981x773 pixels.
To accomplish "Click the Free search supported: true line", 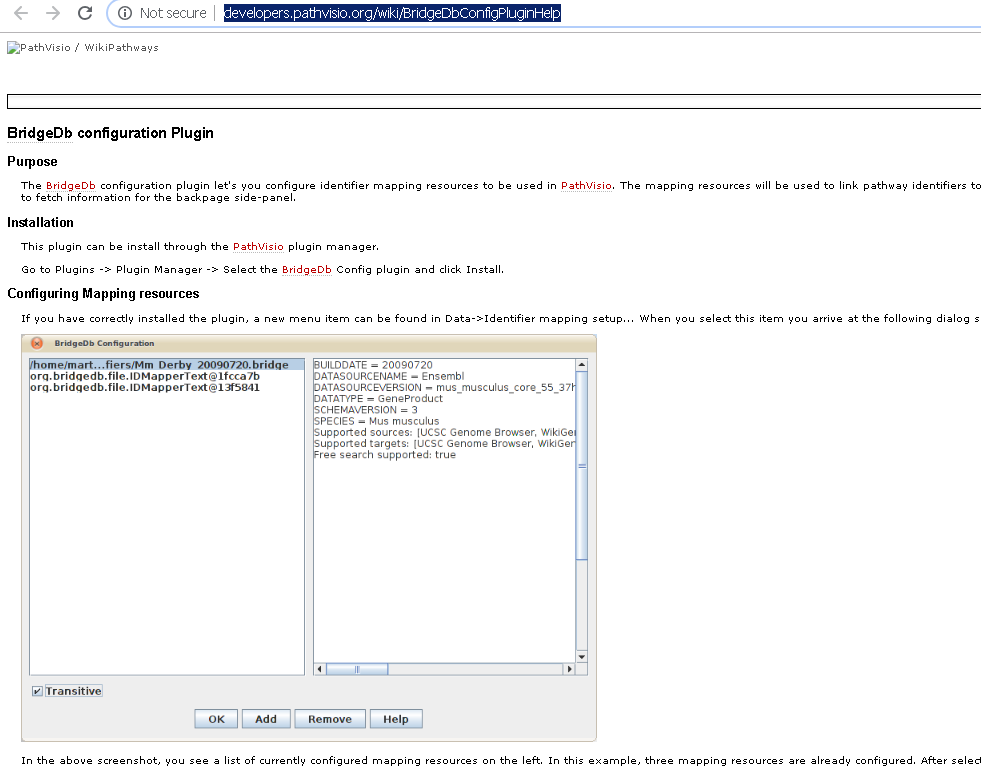I will (385, 455).
